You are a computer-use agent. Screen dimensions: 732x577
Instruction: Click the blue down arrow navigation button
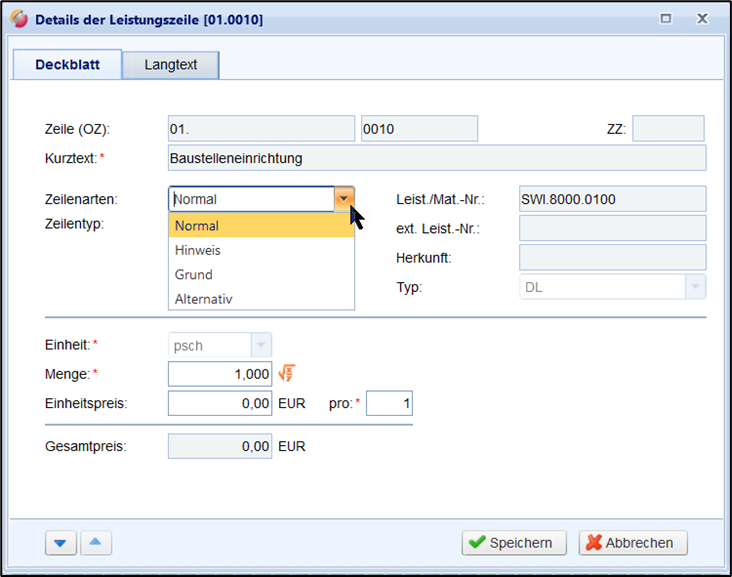[x=61, y=543]
